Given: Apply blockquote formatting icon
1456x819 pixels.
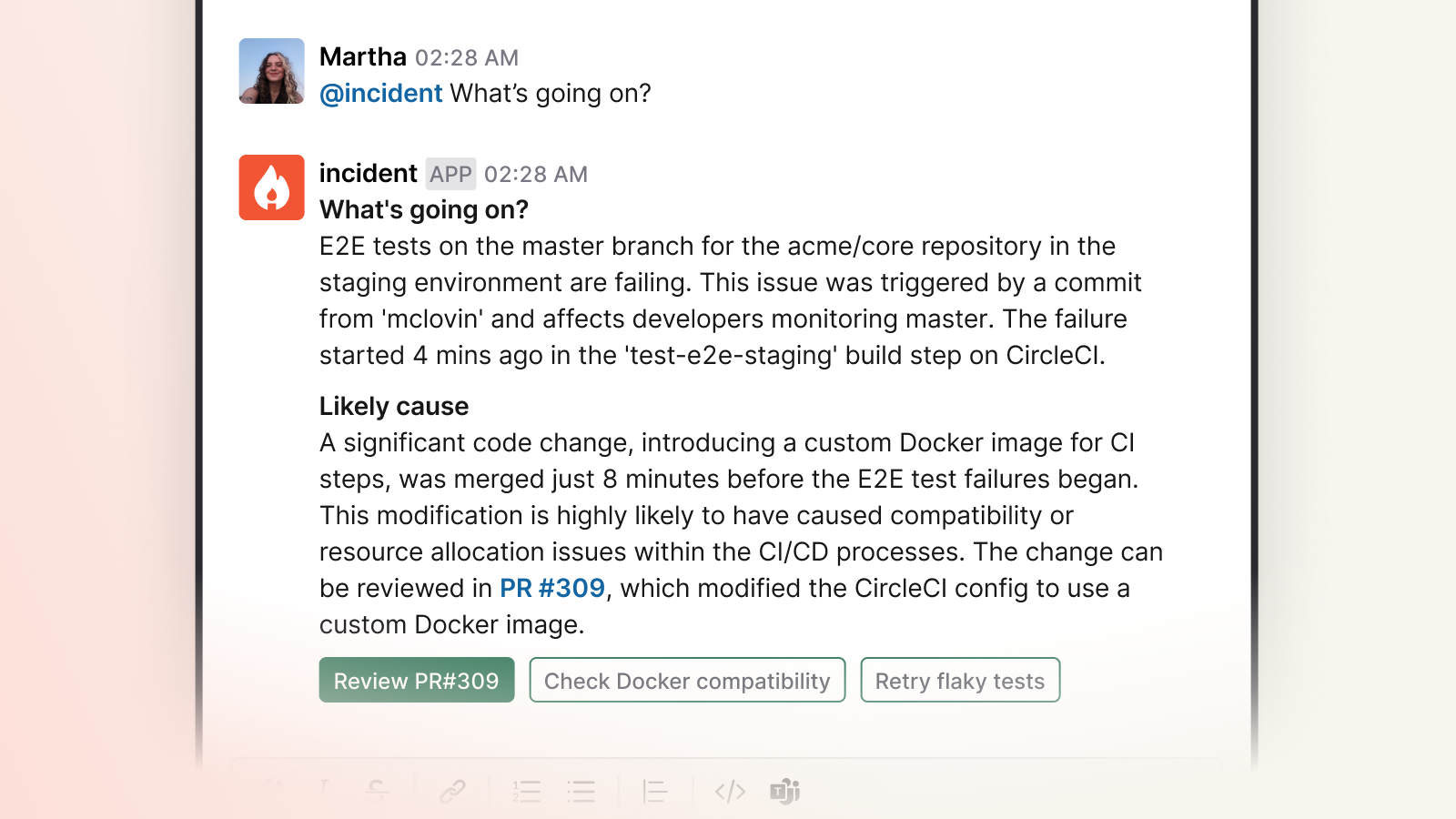Looking at the screenshot, I should point(654,791).
